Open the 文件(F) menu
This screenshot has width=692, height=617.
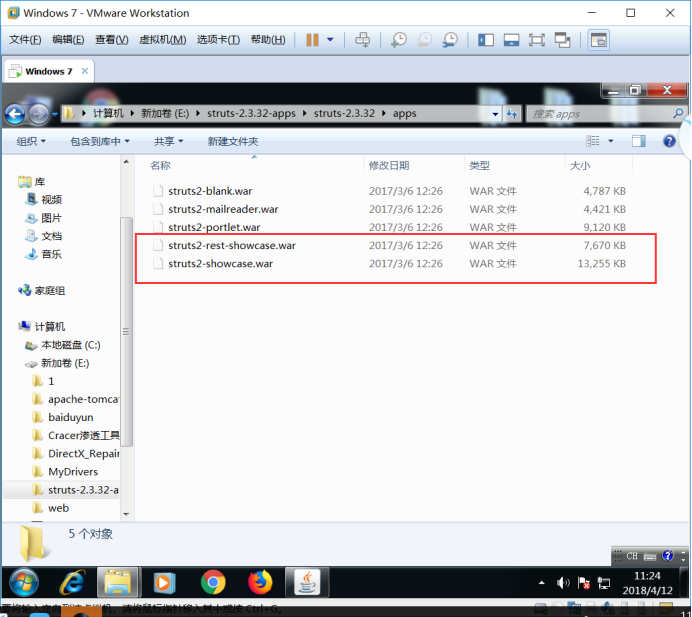(x=25, y=40)
